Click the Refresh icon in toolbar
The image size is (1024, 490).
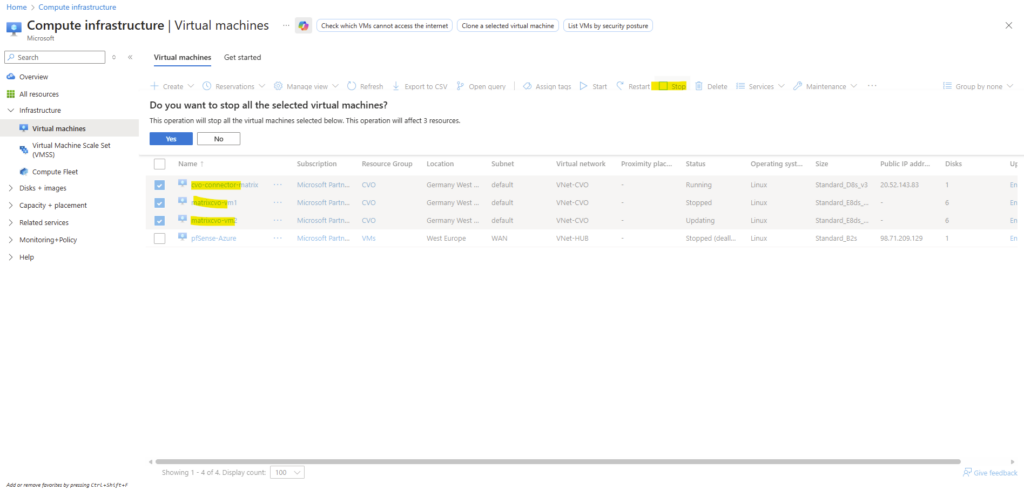click(x=353, y=87)
